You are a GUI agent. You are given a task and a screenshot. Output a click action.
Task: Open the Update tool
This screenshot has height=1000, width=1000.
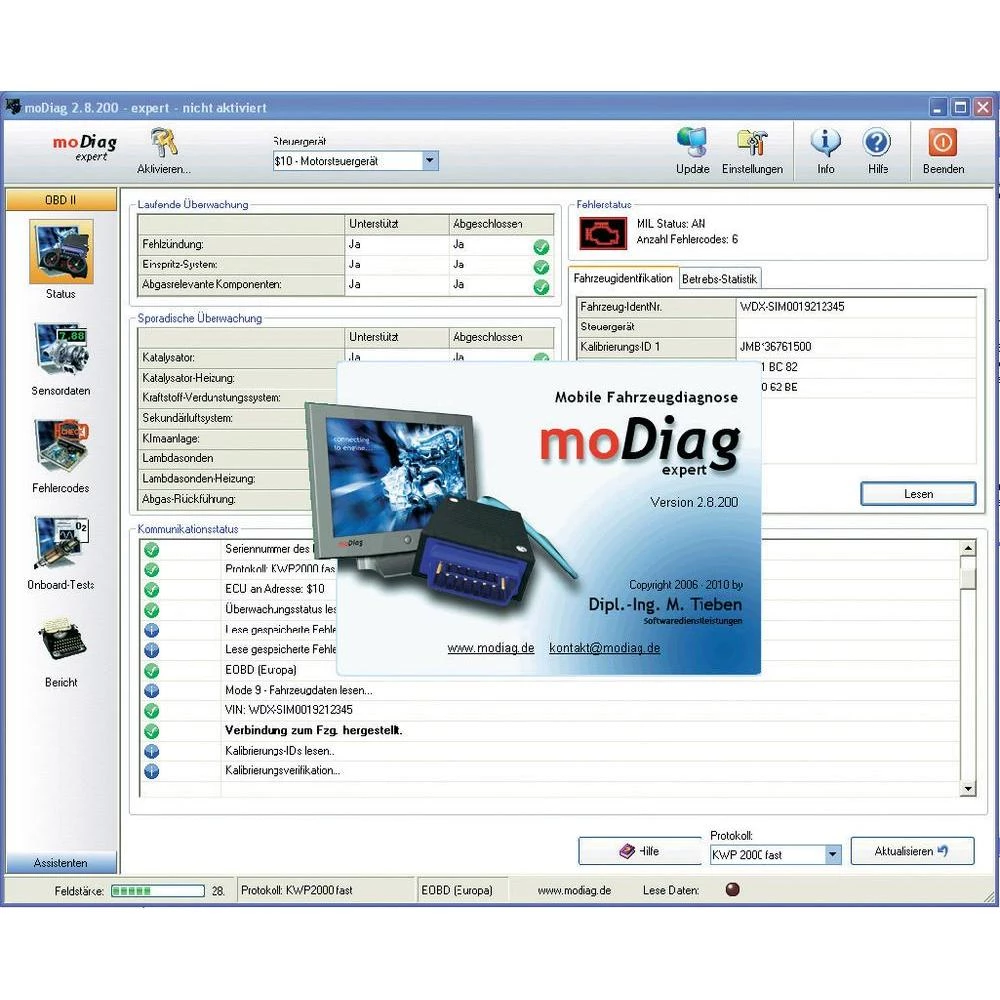[692, 143]
